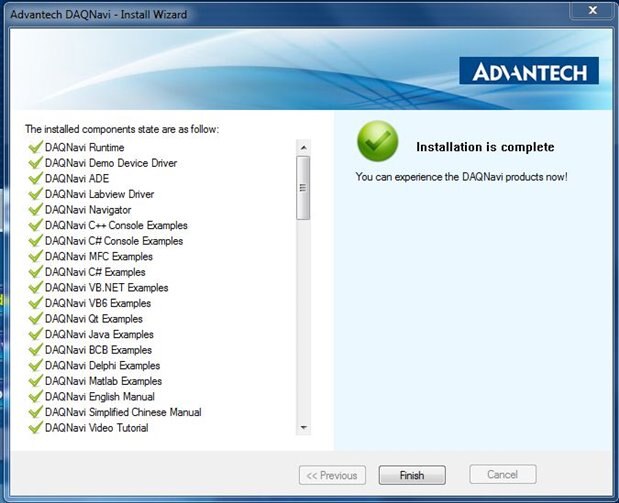Select the DAQNavi VB6 Examples text
Screen dimensions: 619x503
98,303
